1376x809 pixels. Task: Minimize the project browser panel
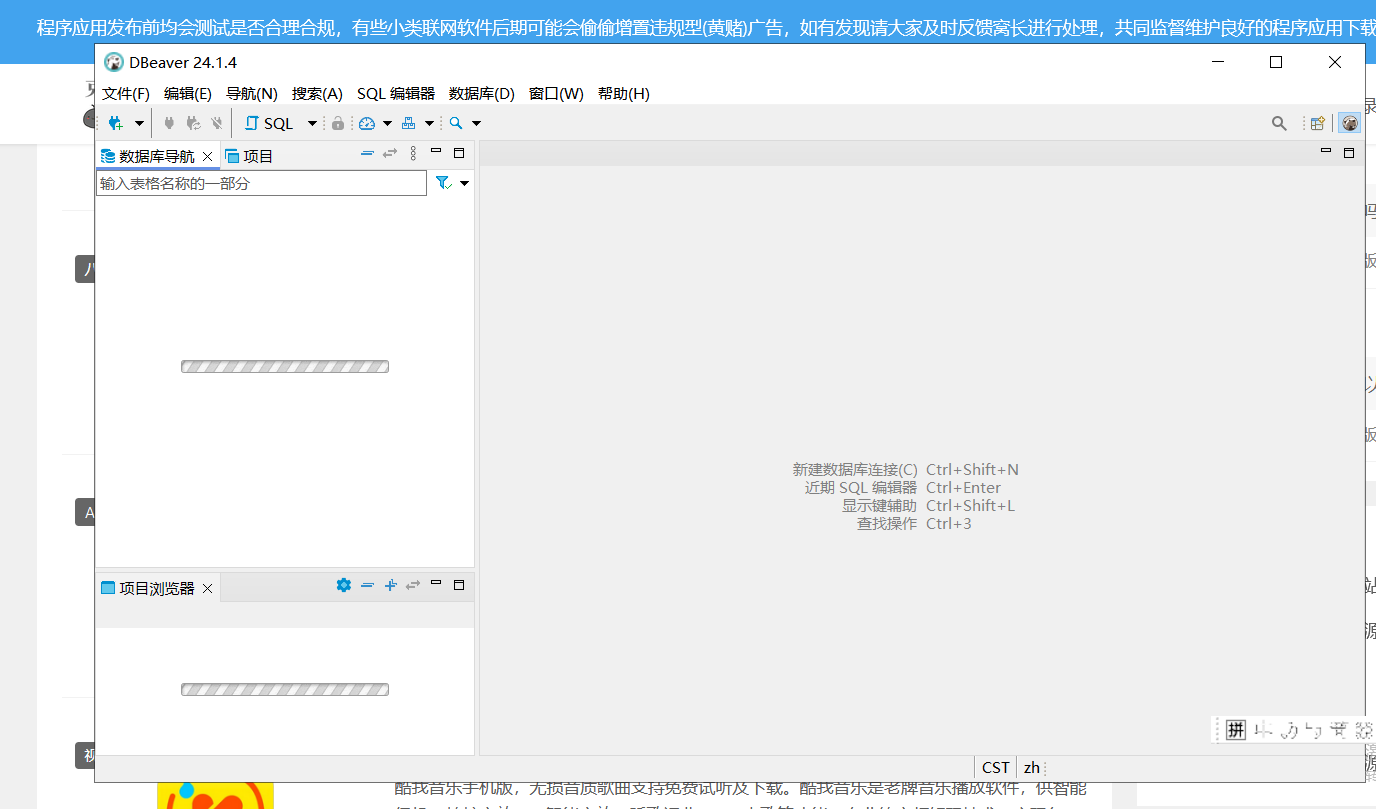(x=436, y=584)
